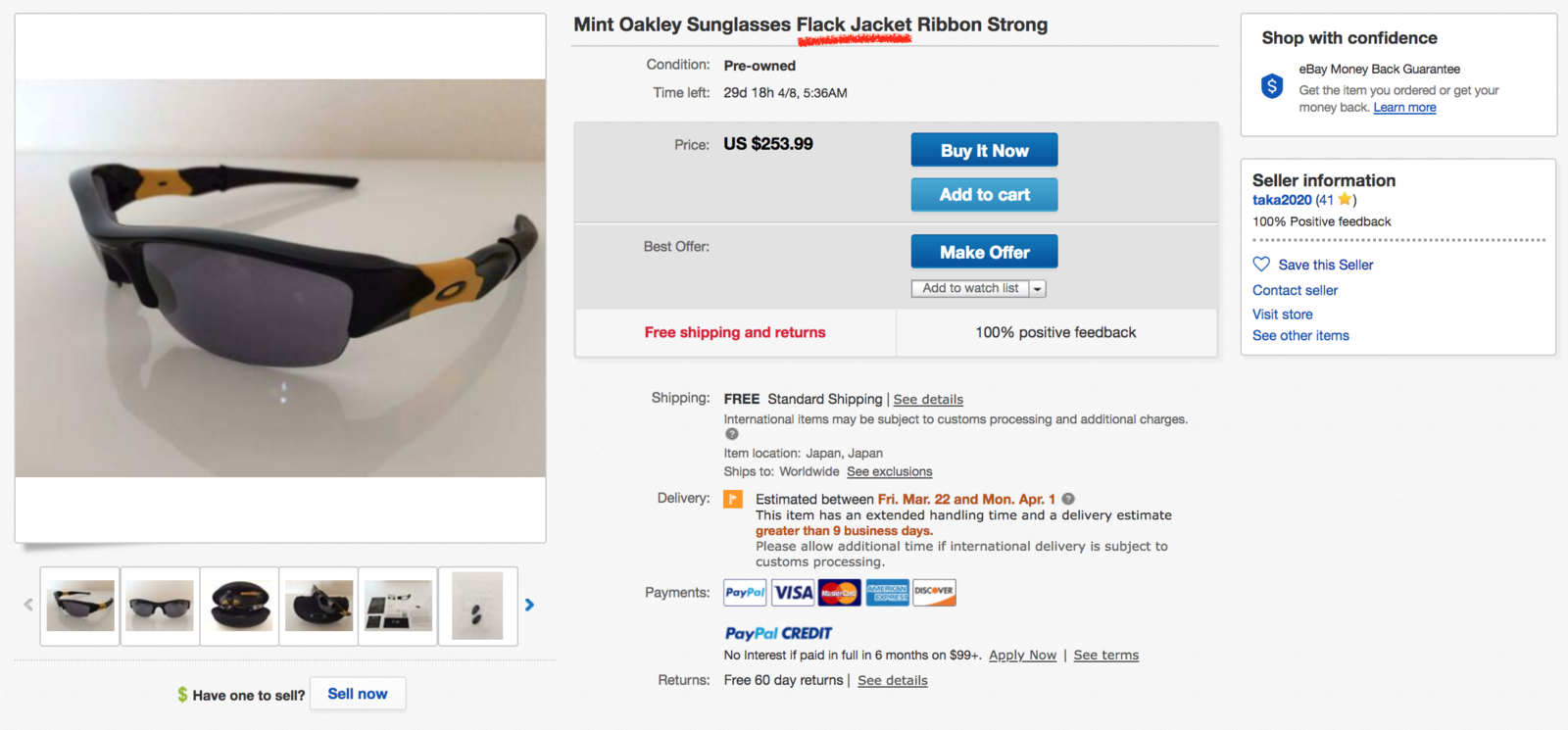Open shipping See details link
Image resolution: width=1568 pixels, height=730 pixels.
point(928,400)
